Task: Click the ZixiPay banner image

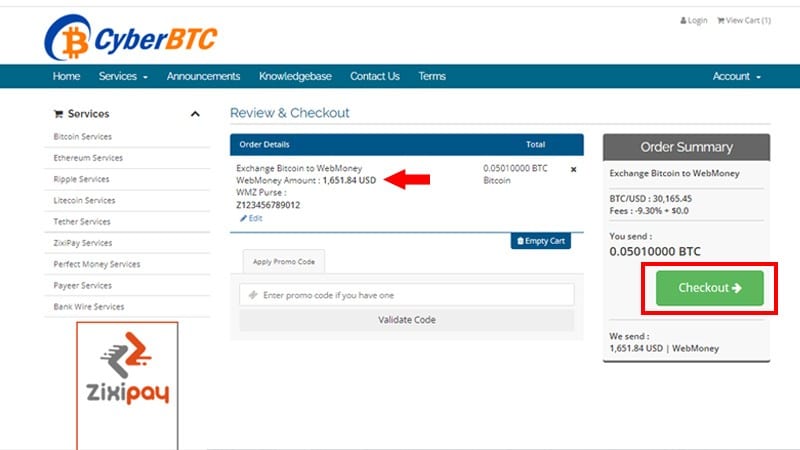Action: coord(127,384)
